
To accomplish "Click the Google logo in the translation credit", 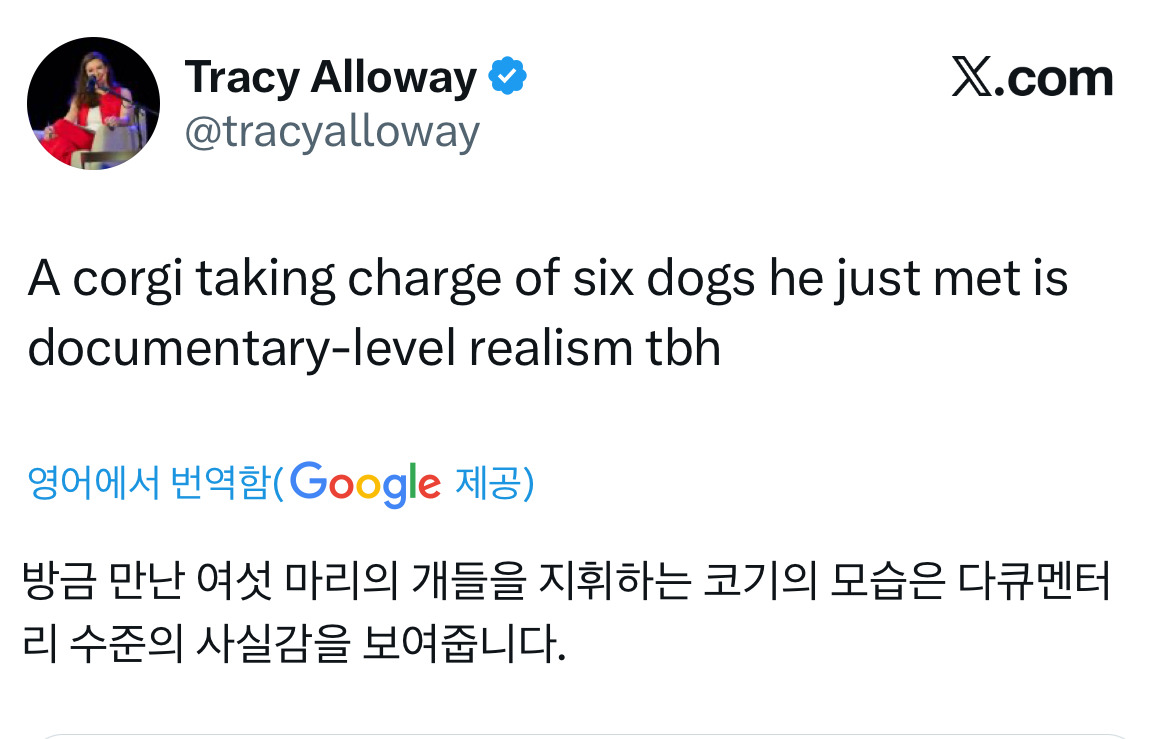I will tap(366, 483).
